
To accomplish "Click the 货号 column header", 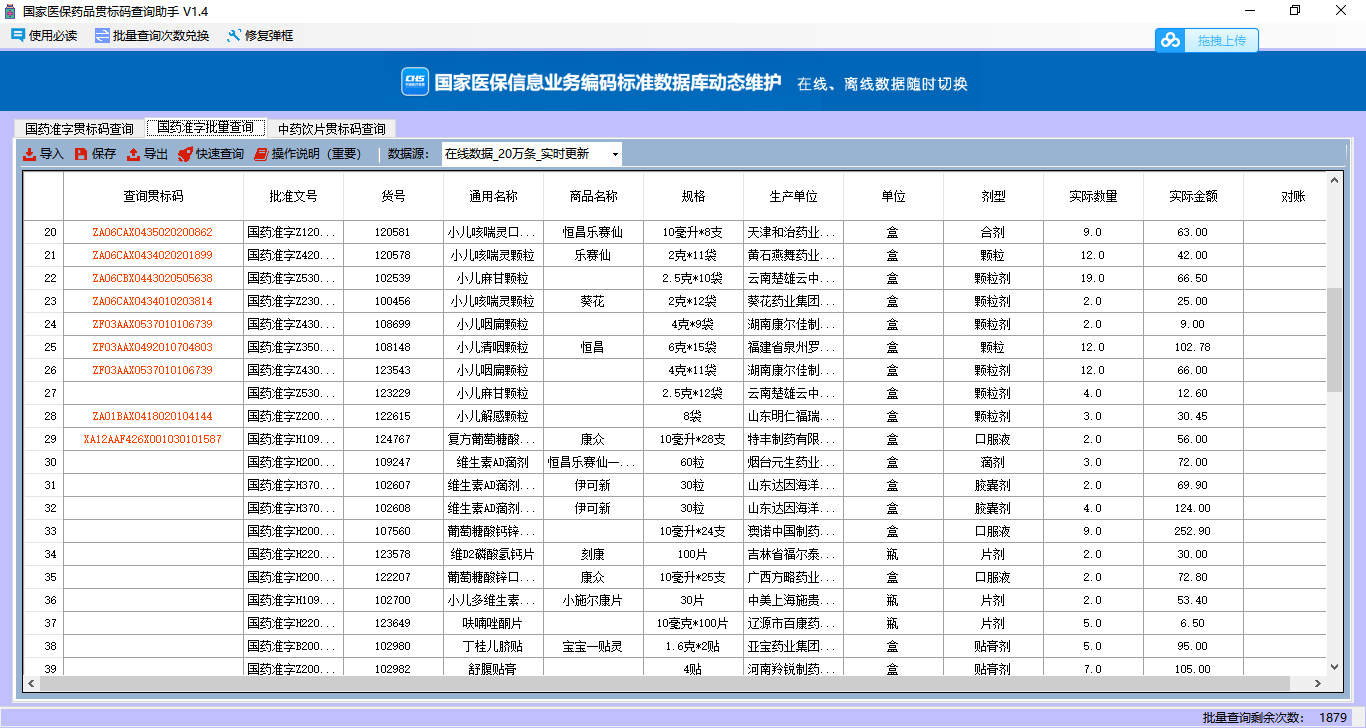I will click(393, 197).
